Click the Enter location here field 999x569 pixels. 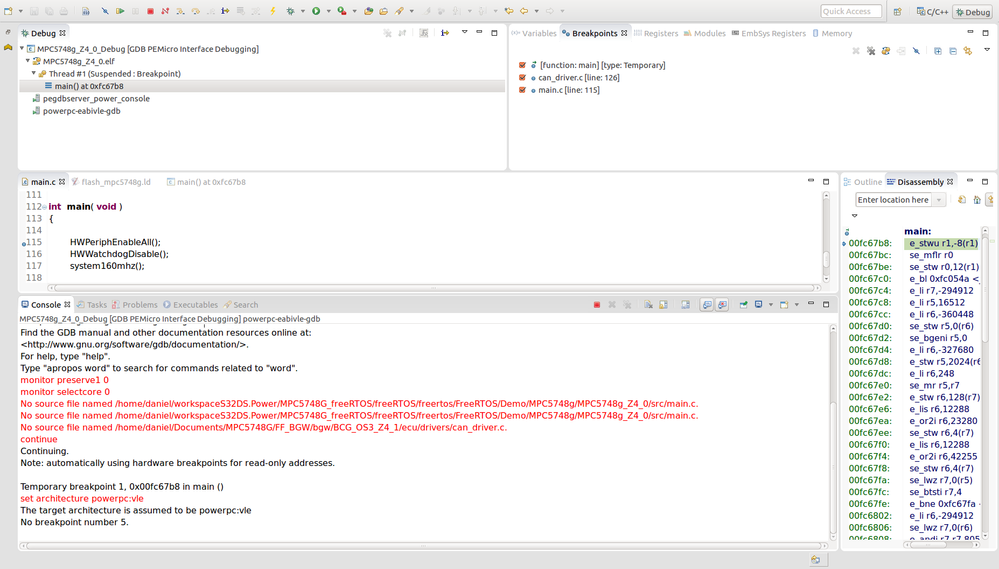(x=893, y=200)
